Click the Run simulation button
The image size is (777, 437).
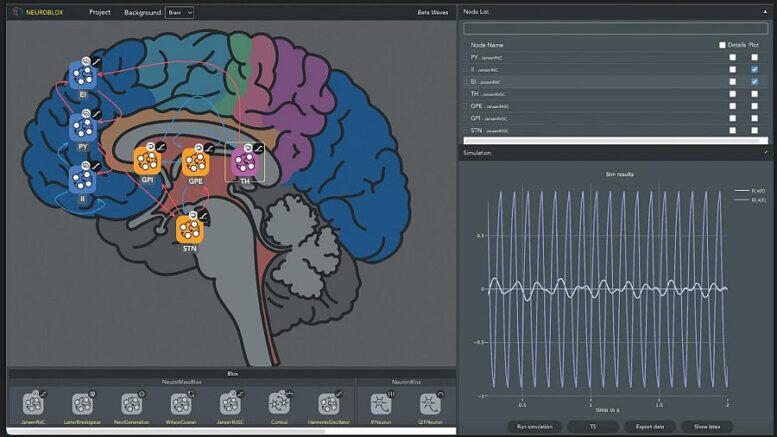[533, 426]
